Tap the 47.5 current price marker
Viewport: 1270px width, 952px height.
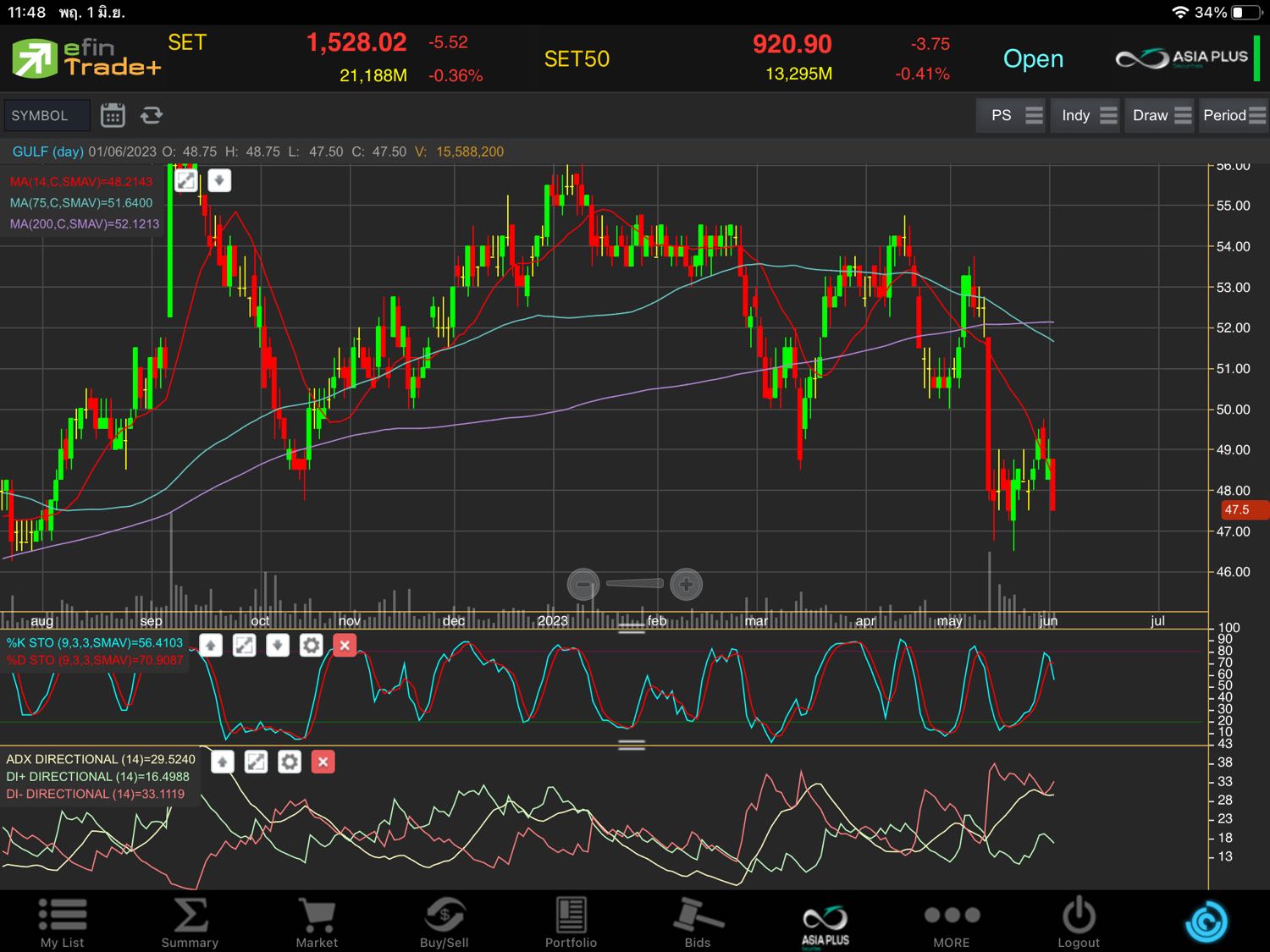click(x=1245, y=509)
